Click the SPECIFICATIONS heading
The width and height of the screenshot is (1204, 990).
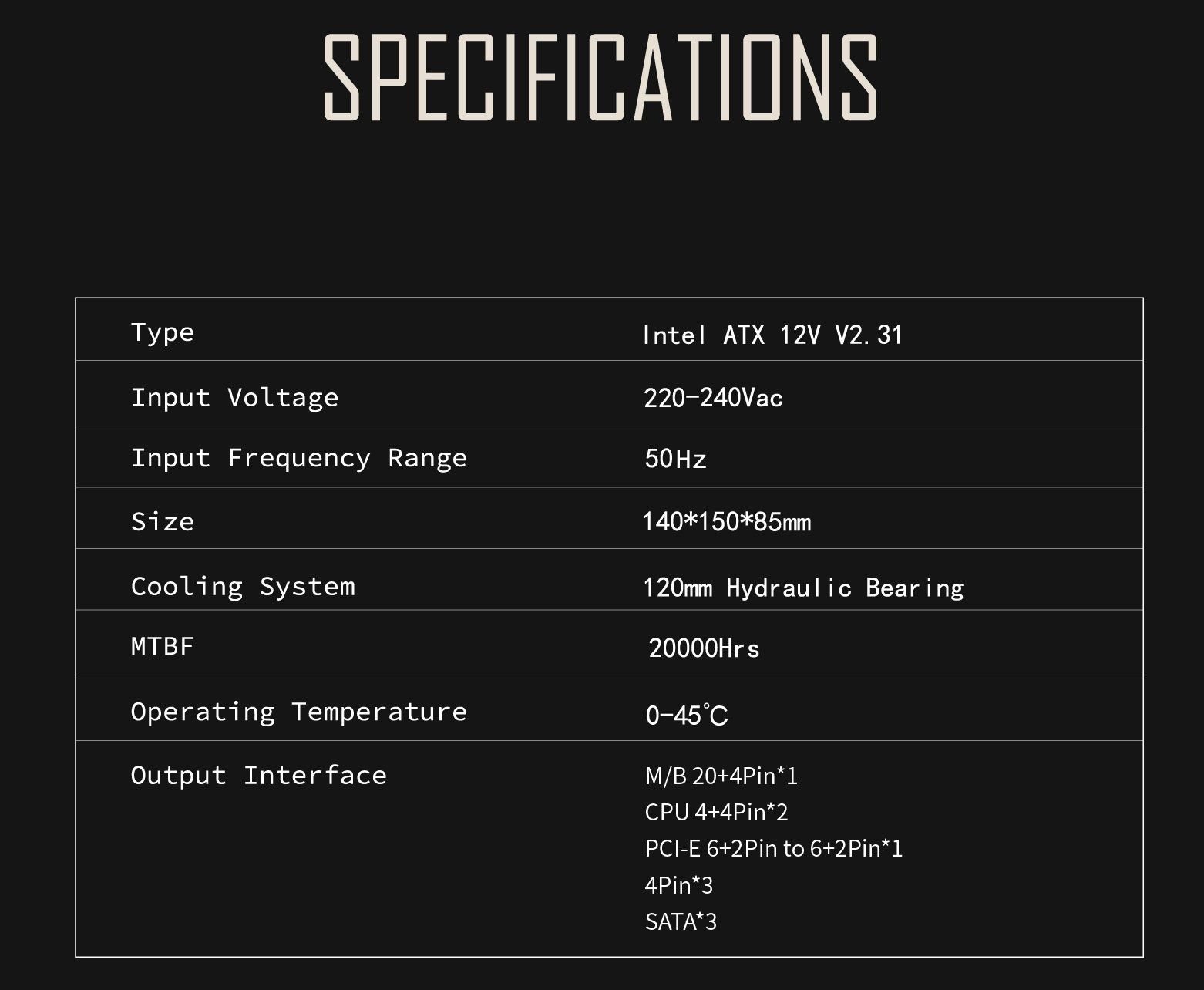point(600,78)
